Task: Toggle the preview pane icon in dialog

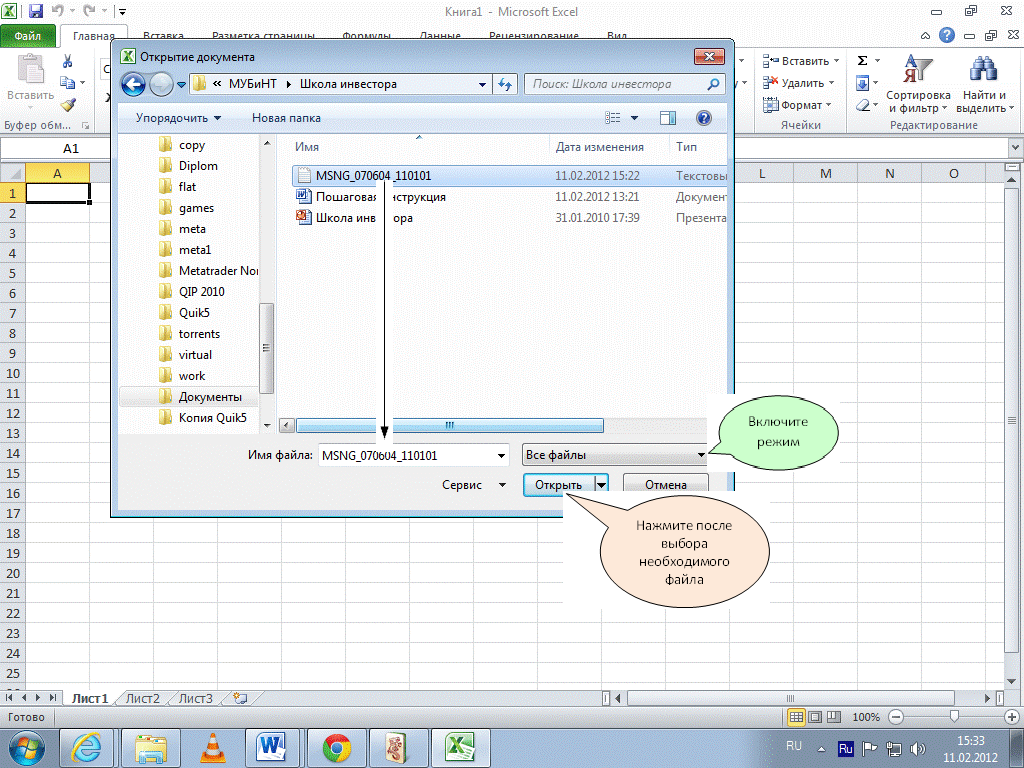Action: pyautogui.click(x=667, y=118)
